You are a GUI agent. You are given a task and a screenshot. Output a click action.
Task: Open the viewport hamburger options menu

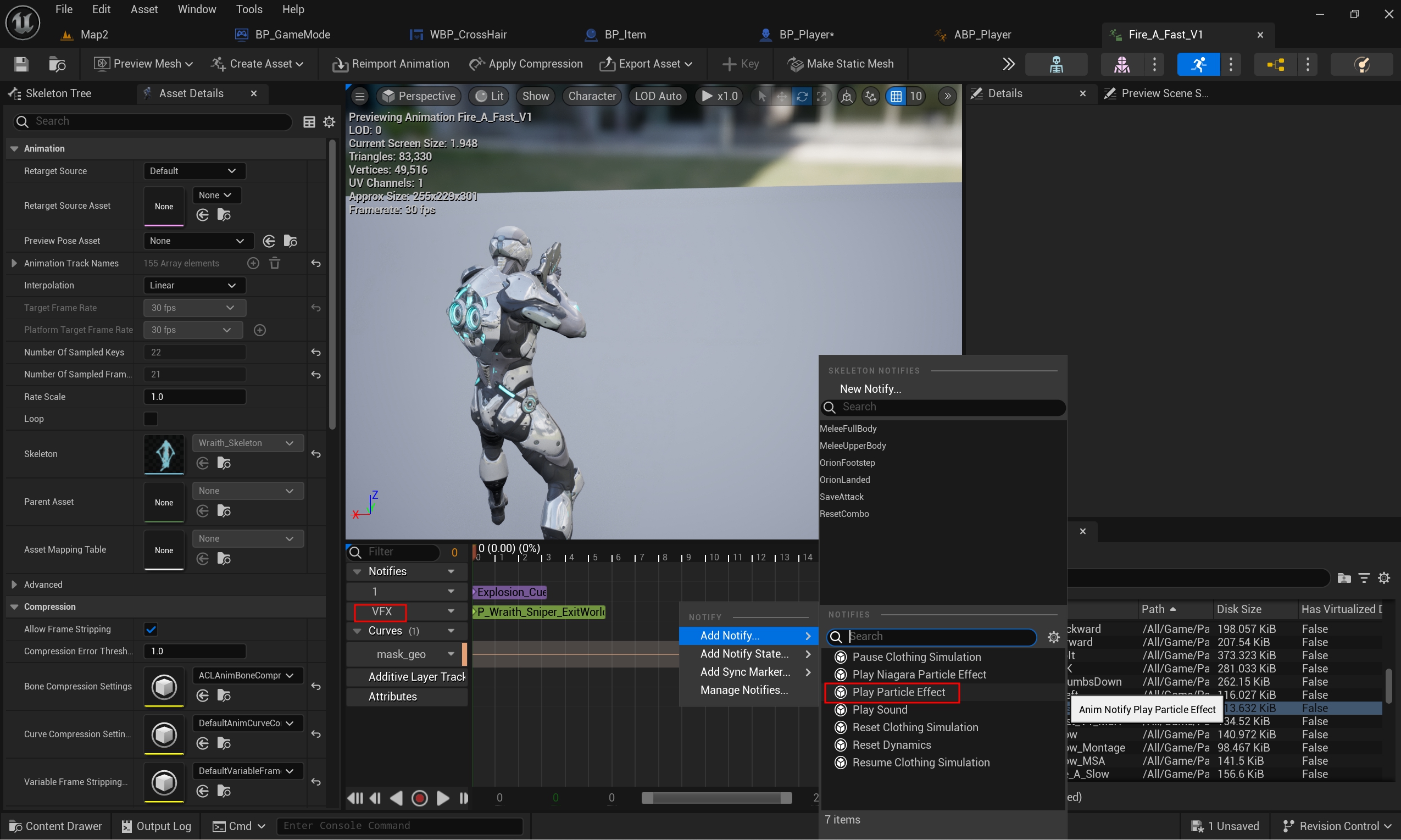(360, 96)
